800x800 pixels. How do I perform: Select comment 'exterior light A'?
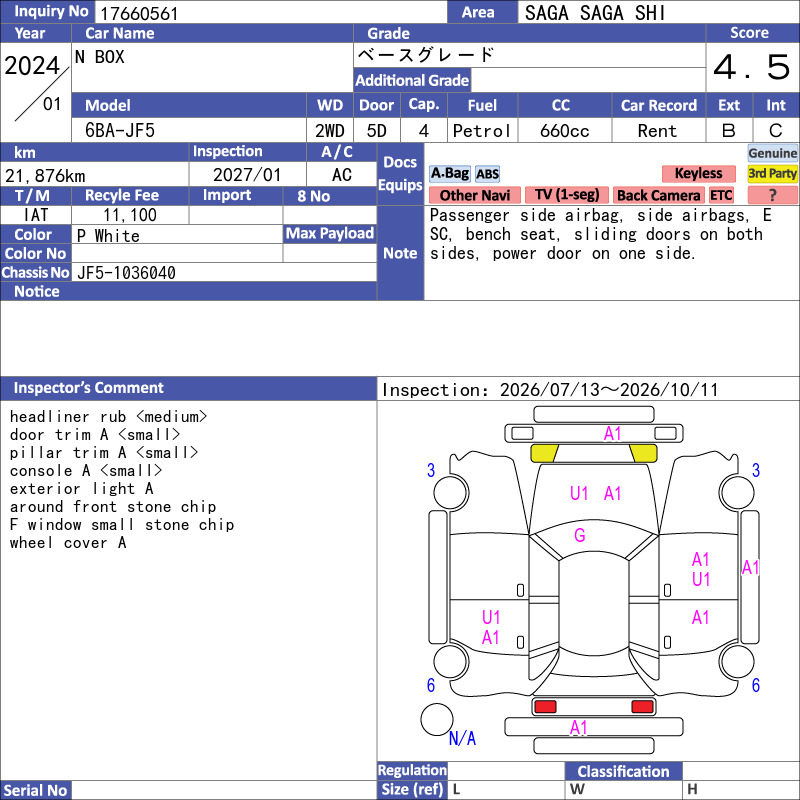click(x=81, y=489)
